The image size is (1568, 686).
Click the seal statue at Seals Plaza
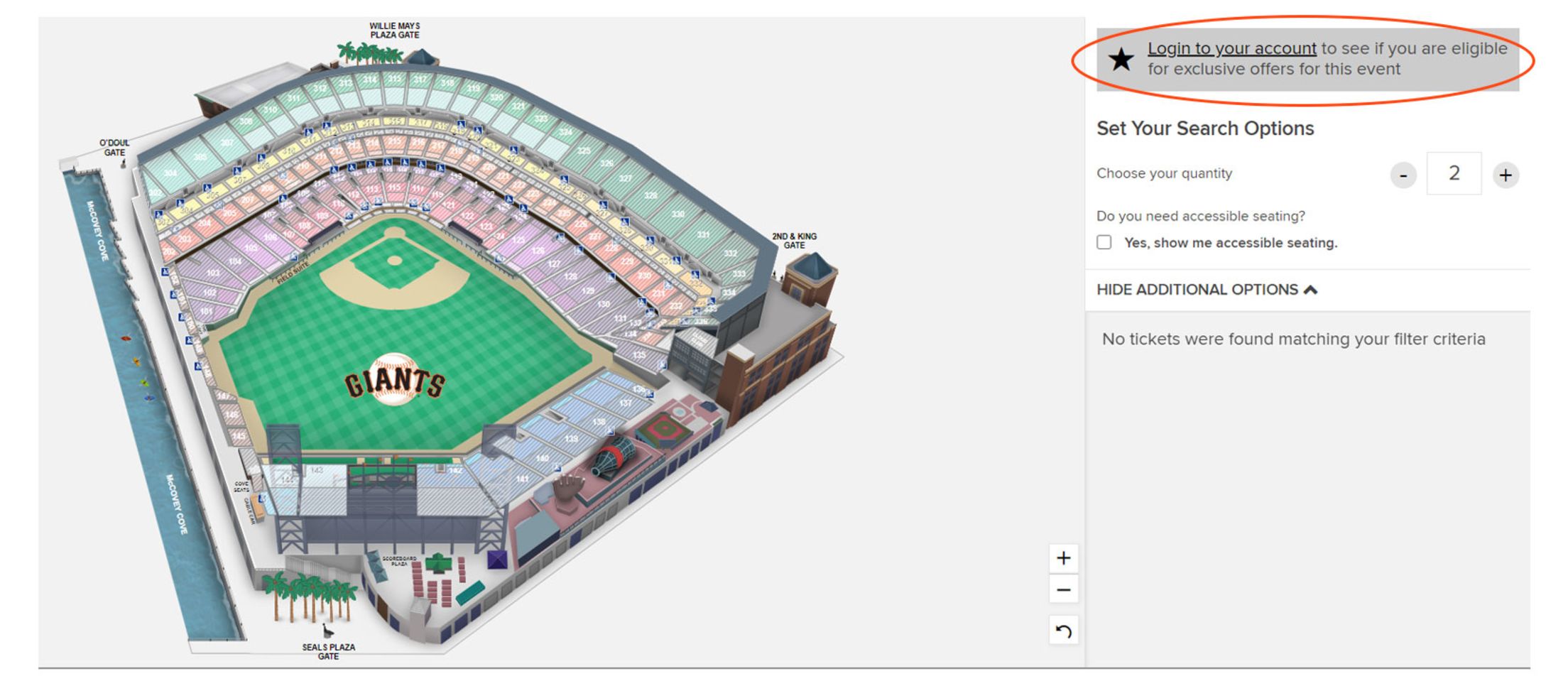[327, 631]
